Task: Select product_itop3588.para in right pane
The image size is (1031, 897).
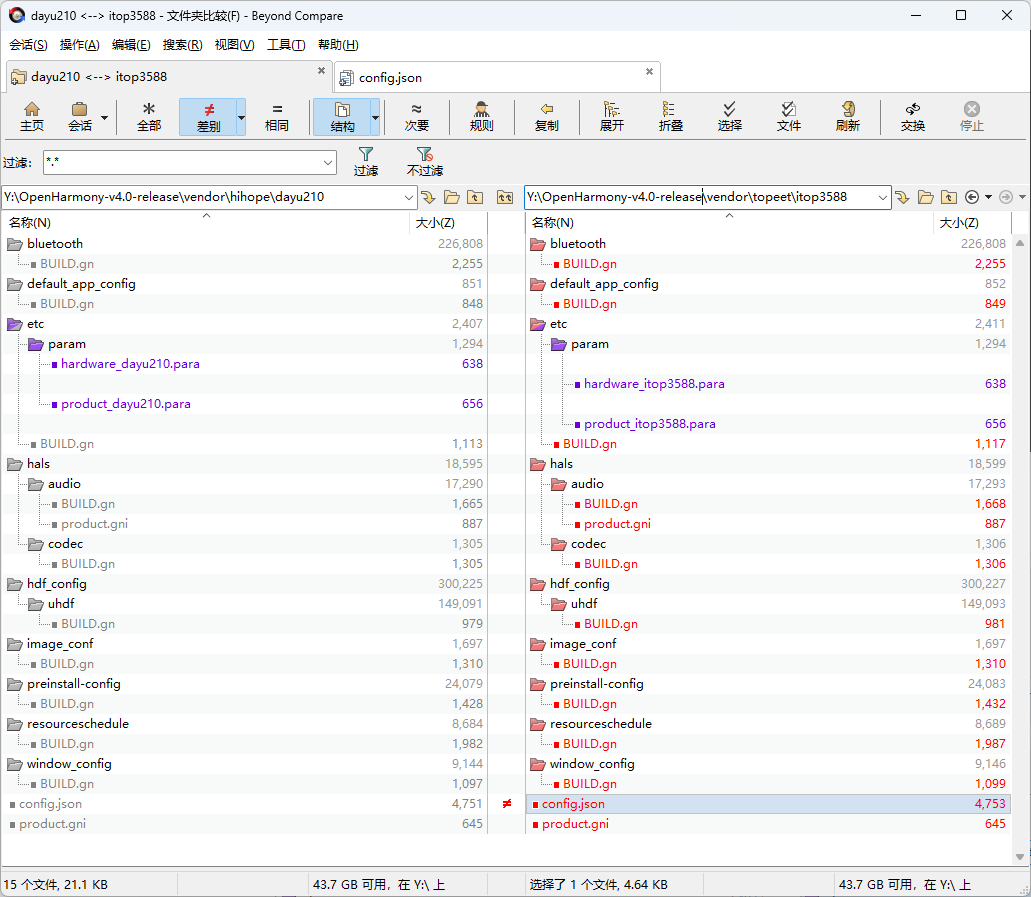Action: (650, 424)
